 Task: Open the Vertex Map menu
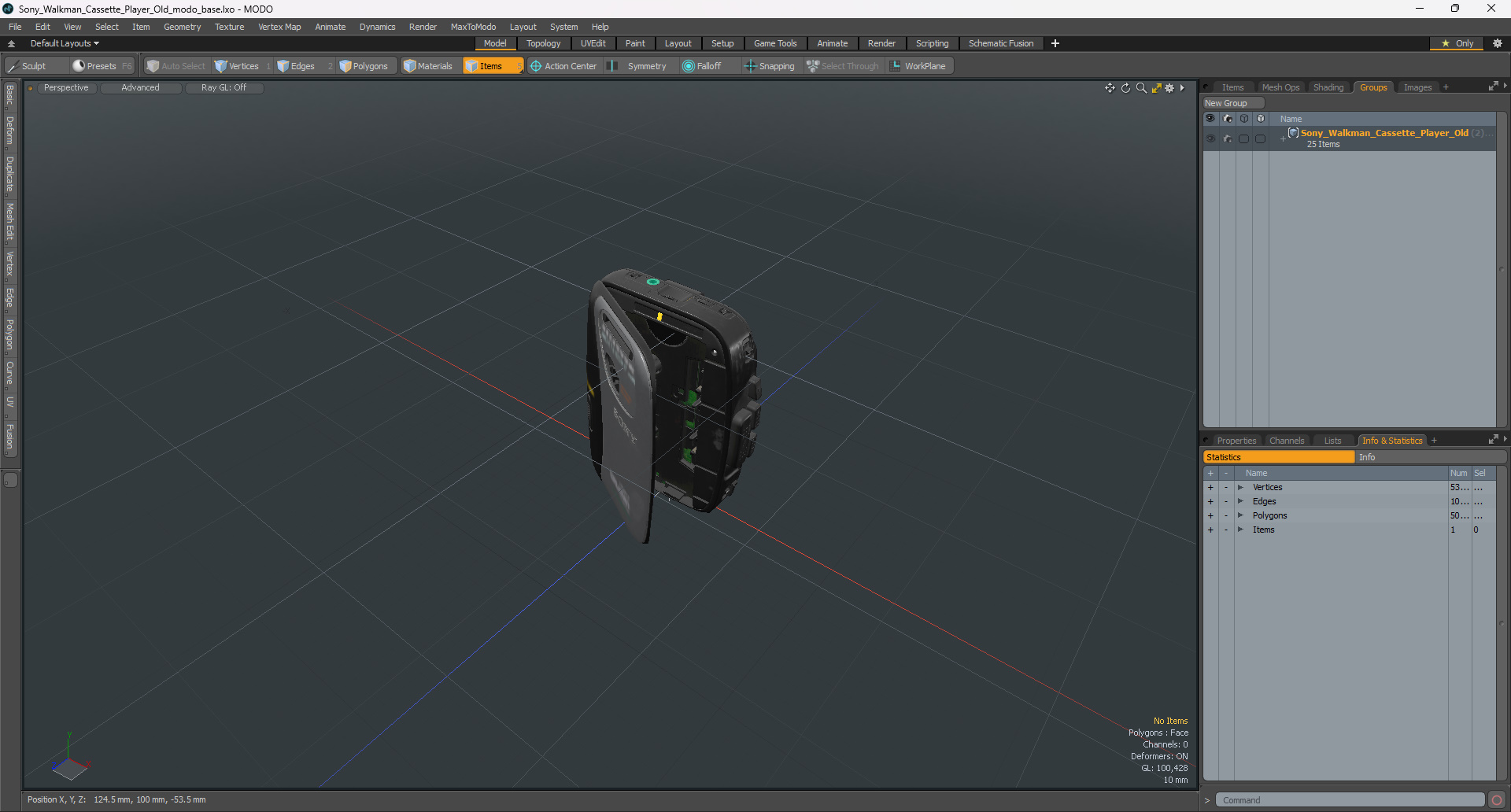279,27
